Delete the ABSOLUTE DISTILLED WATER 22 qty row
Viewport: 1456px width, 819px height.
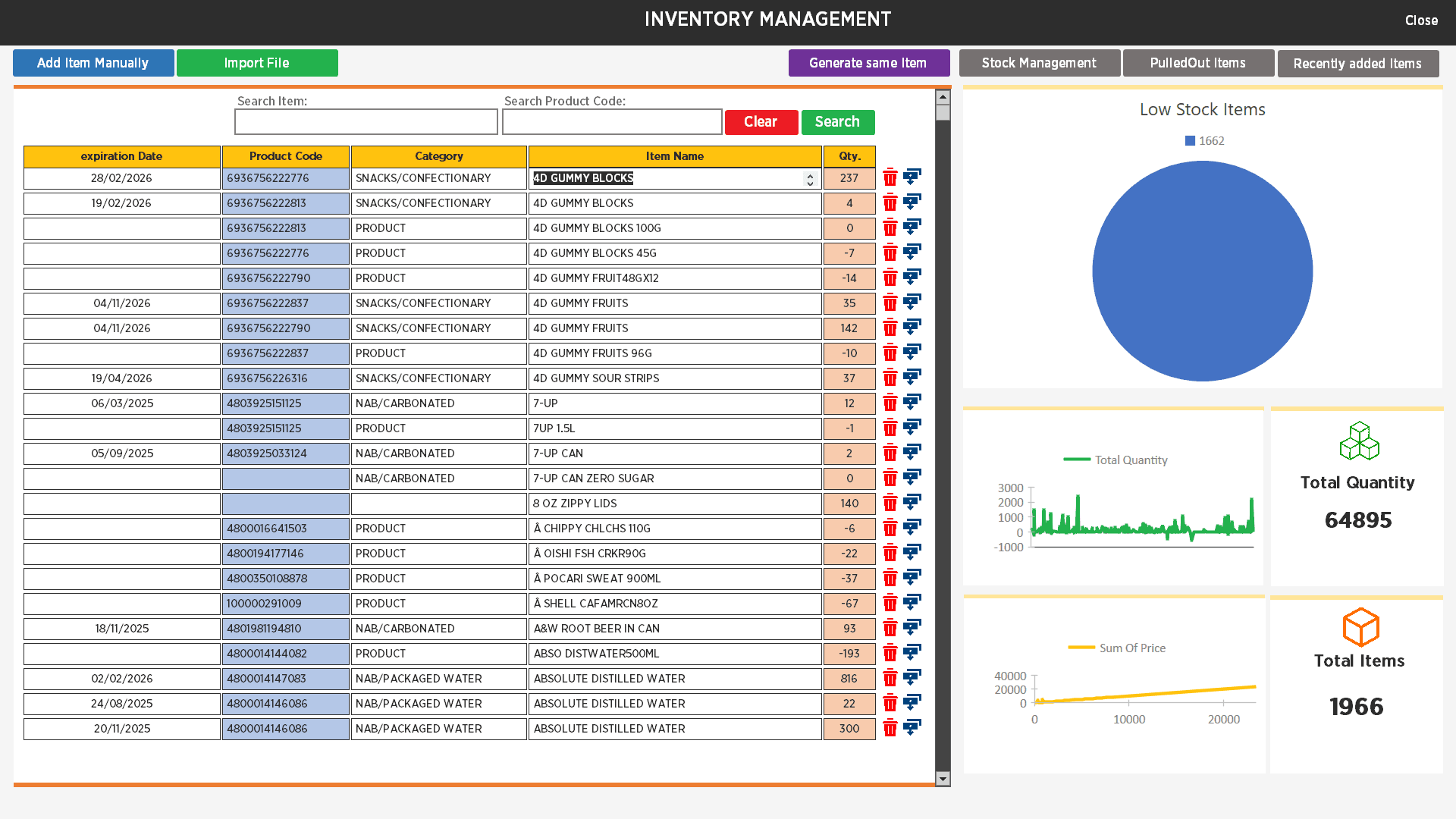[890, 703]
